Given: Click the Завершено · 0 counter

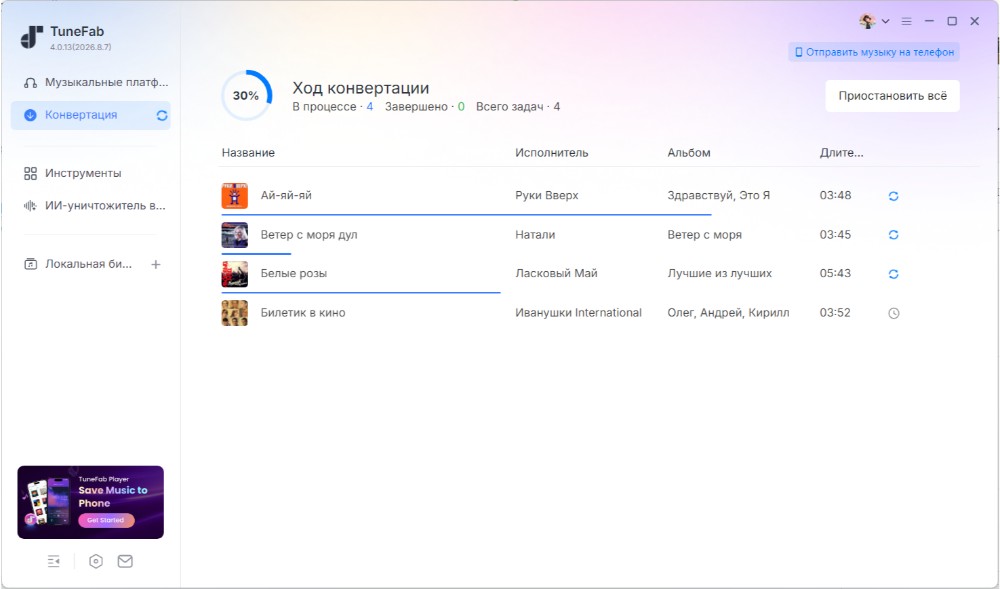Looking at the screenshot, I should (x=425, y=107).
